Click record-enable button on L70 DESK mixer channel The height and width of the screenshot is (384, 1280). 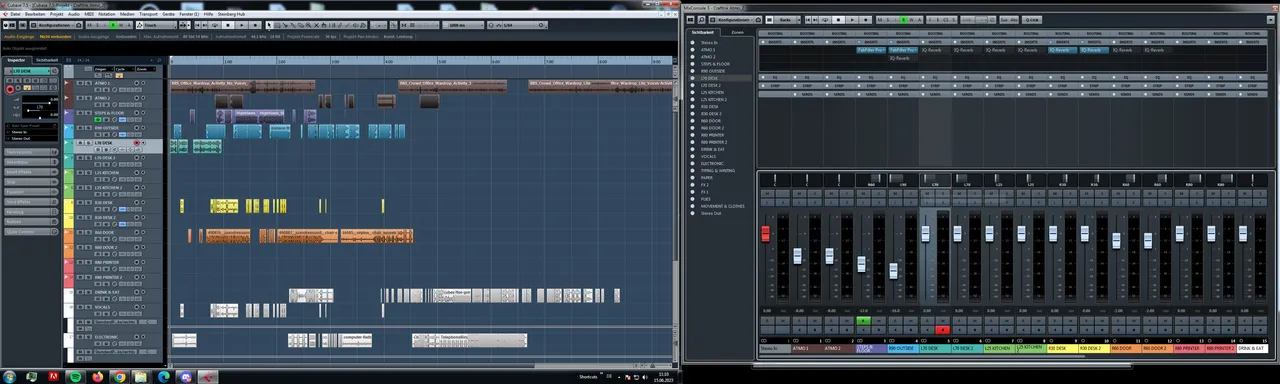click(x=942, y=330)
